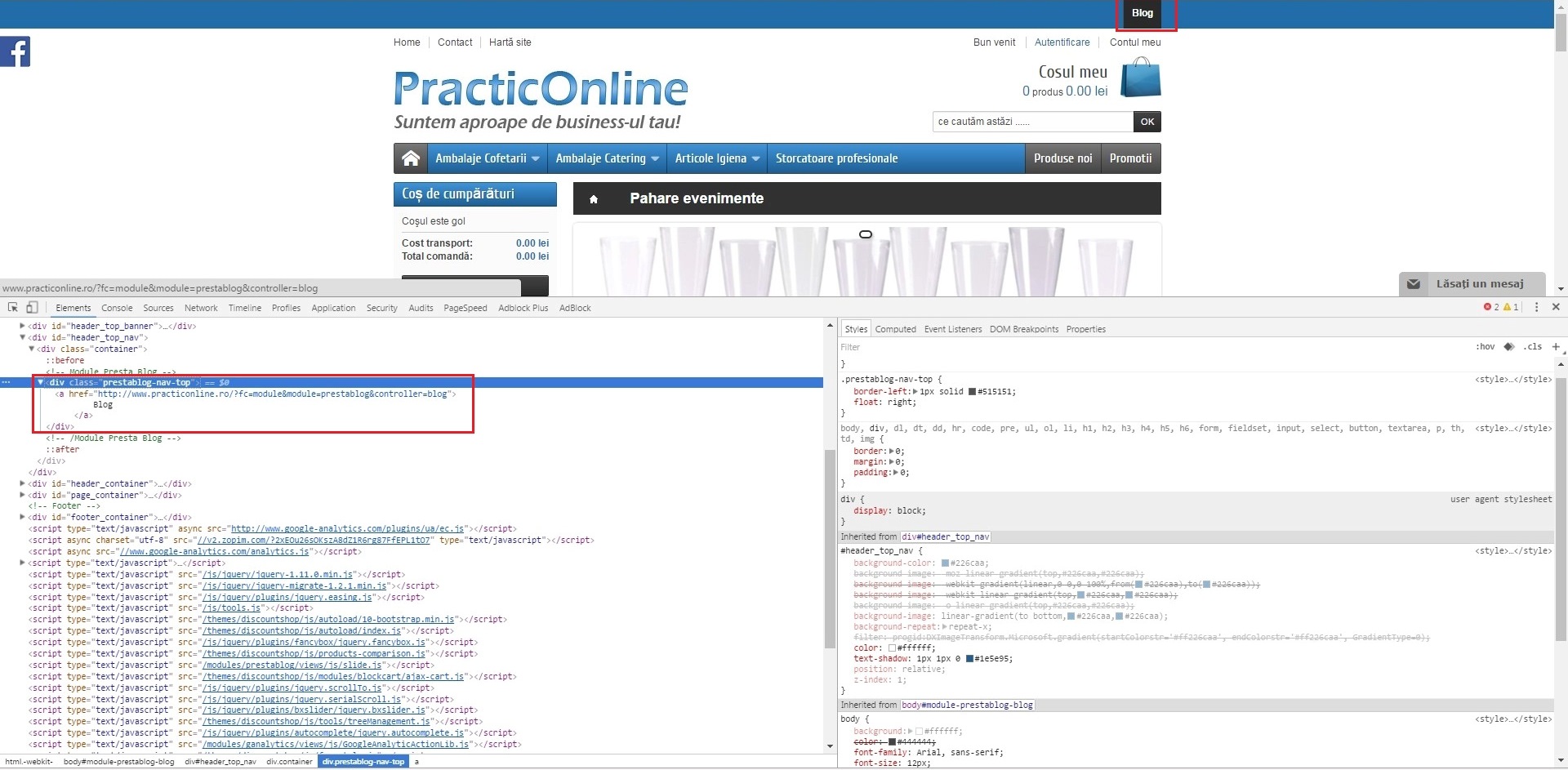Viewport: 1568px width, 770px height.
Task: Expand the padding shorthand property triangle
Action: point(897,473)
